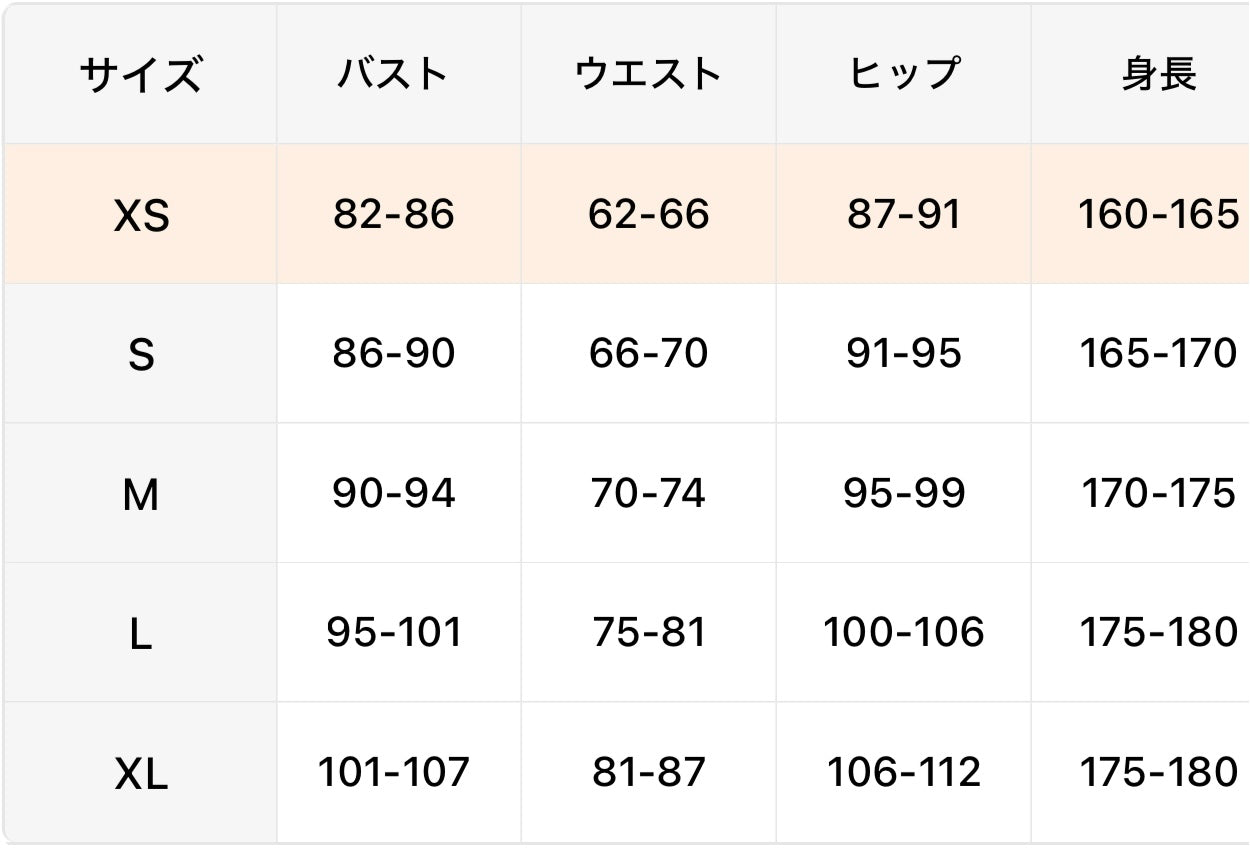1250x859 pixels.
Task: Click the M bust value 90-94
Action: [394, 493]
